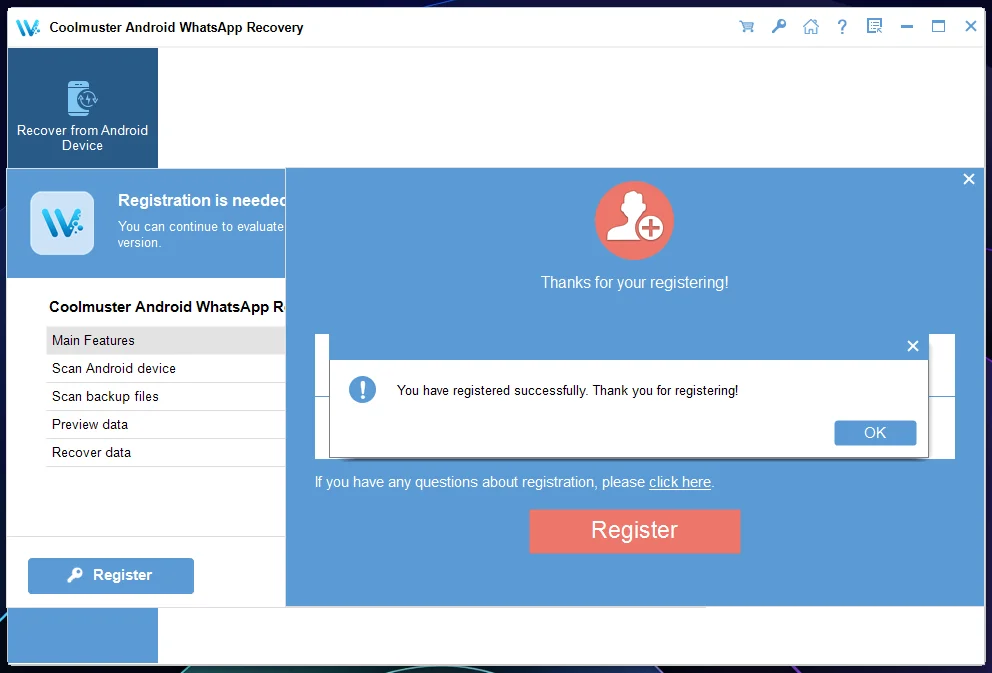Confirm the success message with OK
This screenshot has height=673, width=992.
[x=875, y=433]
